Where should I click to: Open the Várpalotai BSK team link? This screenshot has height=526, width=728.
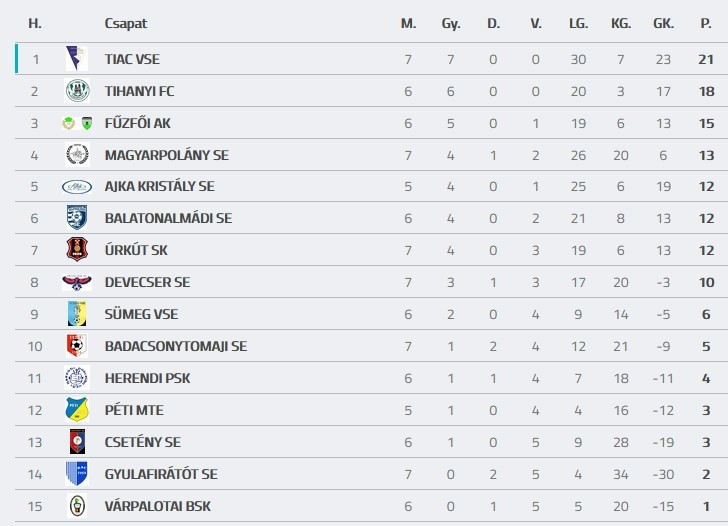(157, 506)
